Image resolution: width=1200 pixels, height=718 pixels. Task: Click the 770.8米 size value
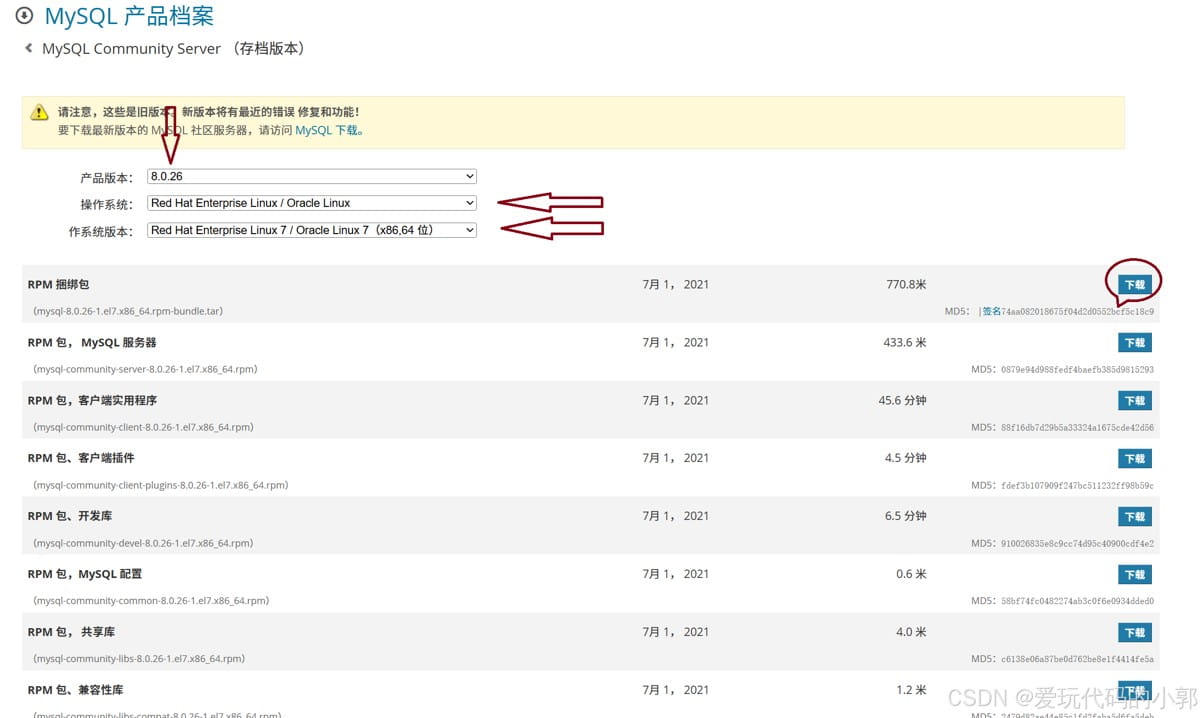click(x=906, y=285)
